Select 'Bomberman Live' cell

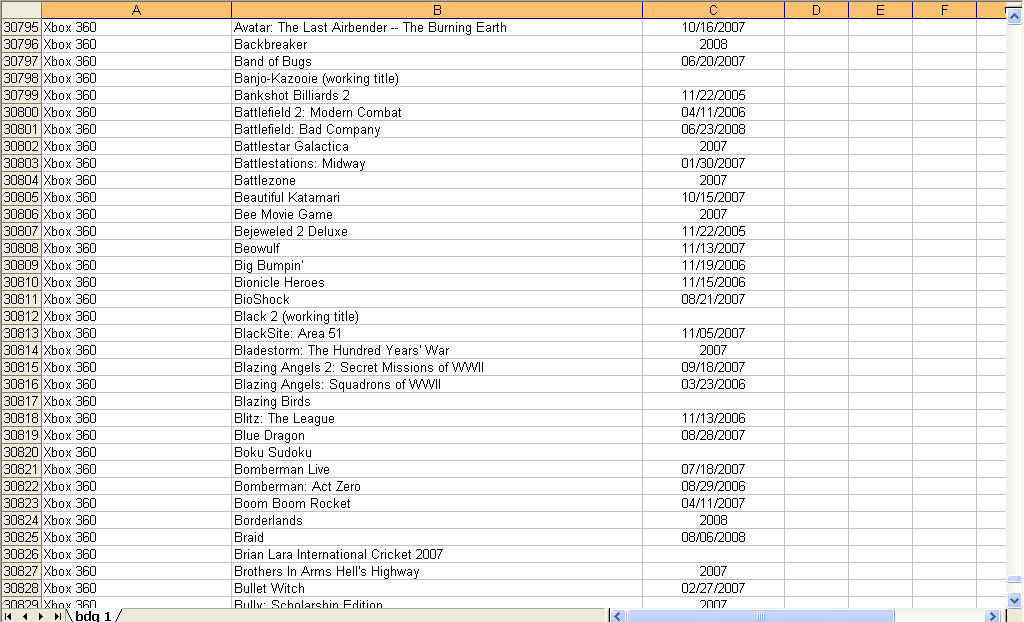click(437, 469)
